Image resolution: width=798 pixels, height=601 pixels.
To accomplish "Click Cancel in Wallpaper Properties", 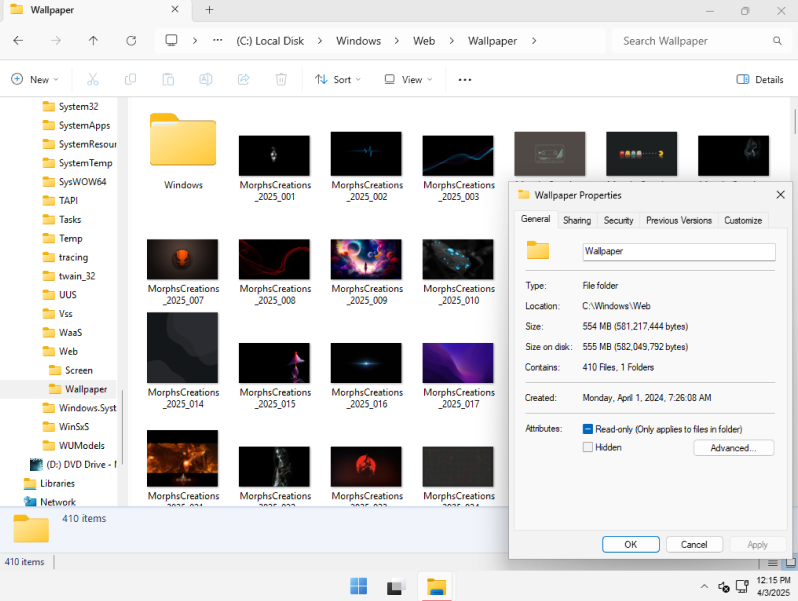I will (x=694, y=545).
